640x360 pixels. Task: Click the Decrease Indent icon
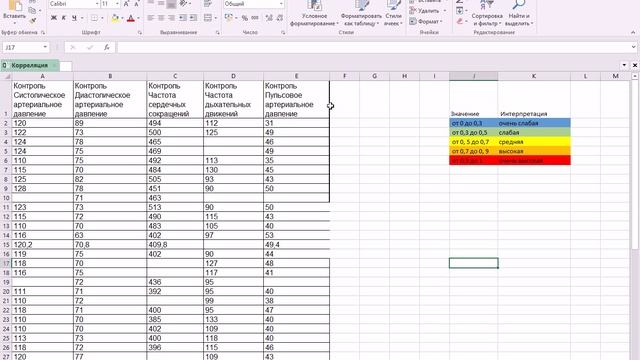click(182, 18)
